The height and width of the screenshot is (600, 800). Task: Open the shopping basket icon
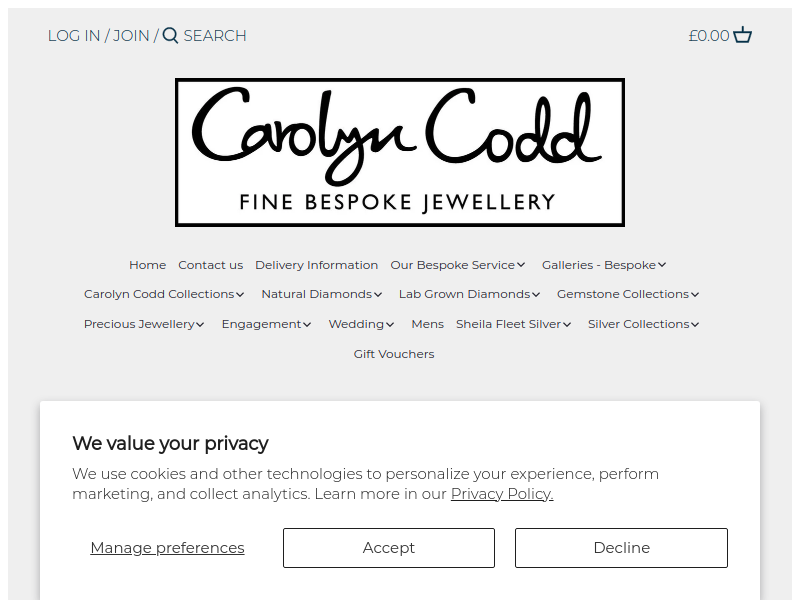pos(742,35)
